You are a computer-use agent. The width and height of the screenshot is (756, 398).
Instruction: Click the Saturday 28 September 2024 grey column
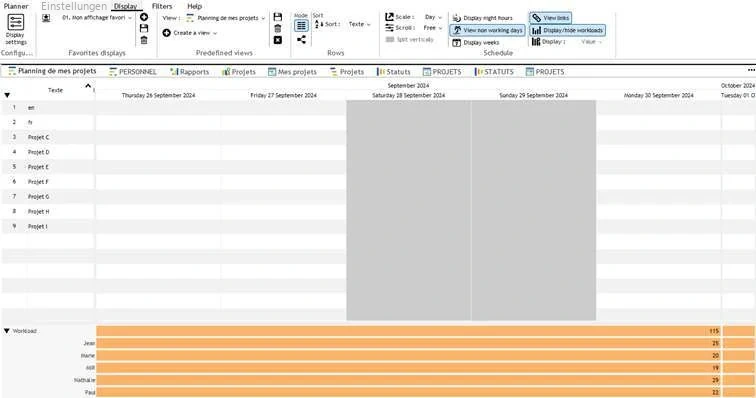point(408,210)
